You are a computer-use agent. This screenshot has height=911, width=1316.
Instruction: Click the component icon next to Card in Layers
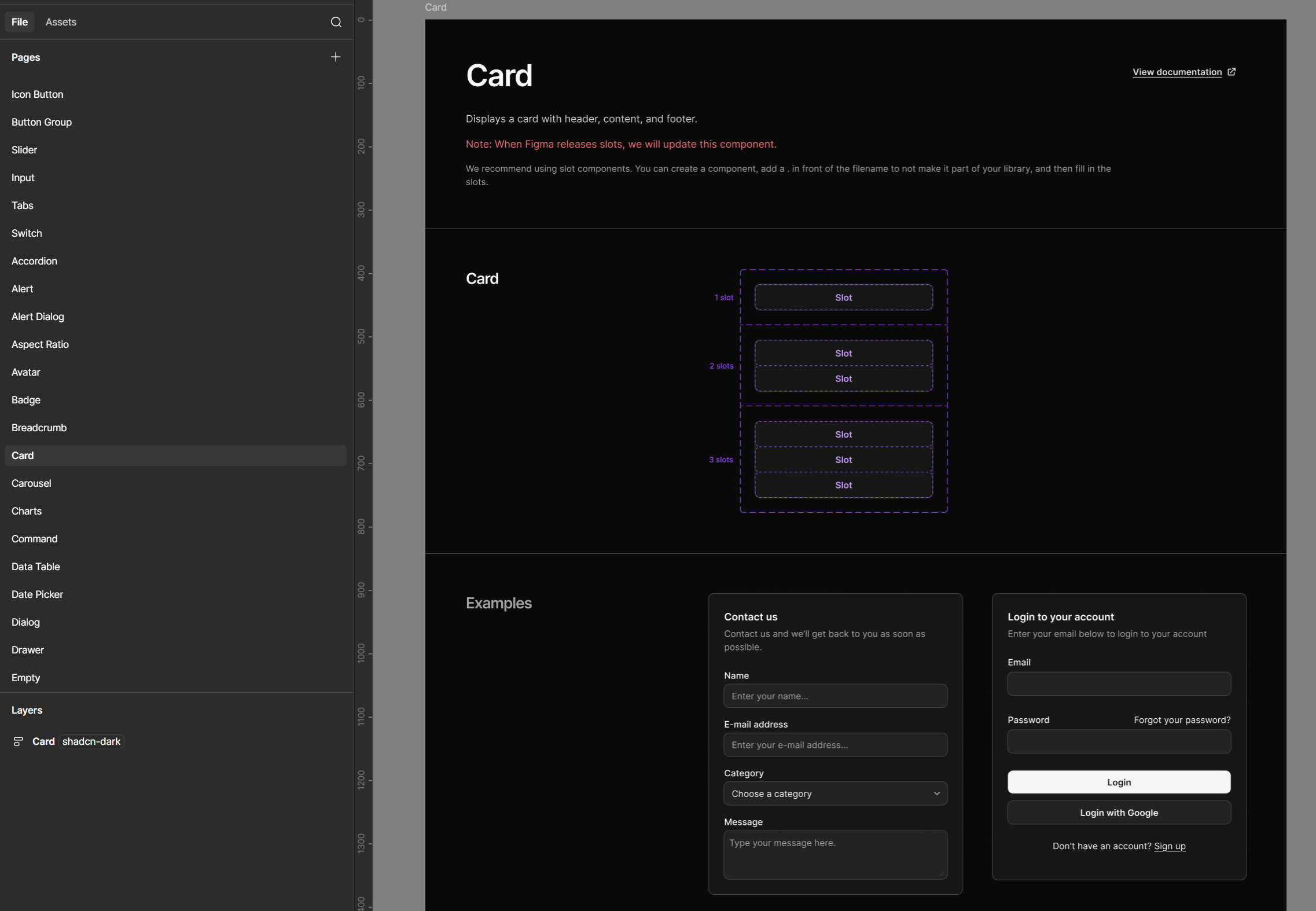coord(18,741)
